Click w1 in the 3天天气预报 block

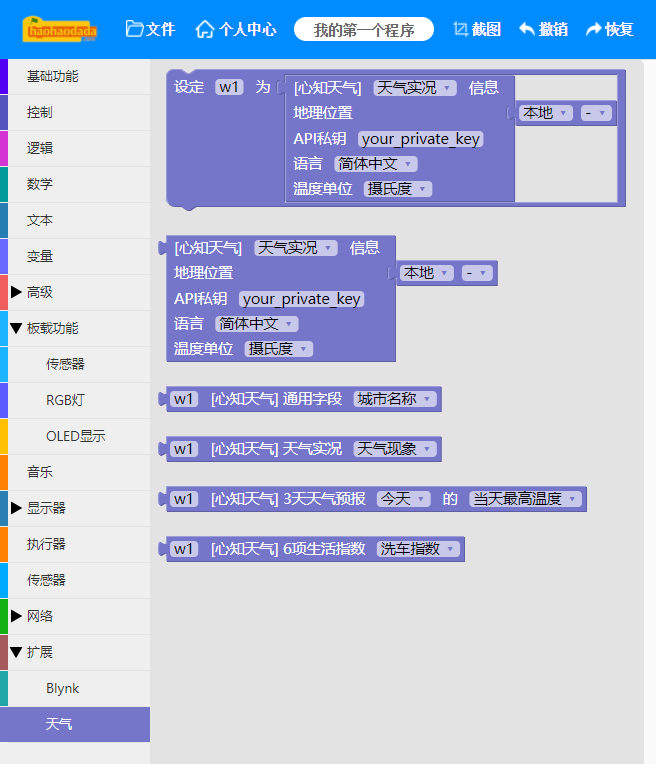(184, 499)
